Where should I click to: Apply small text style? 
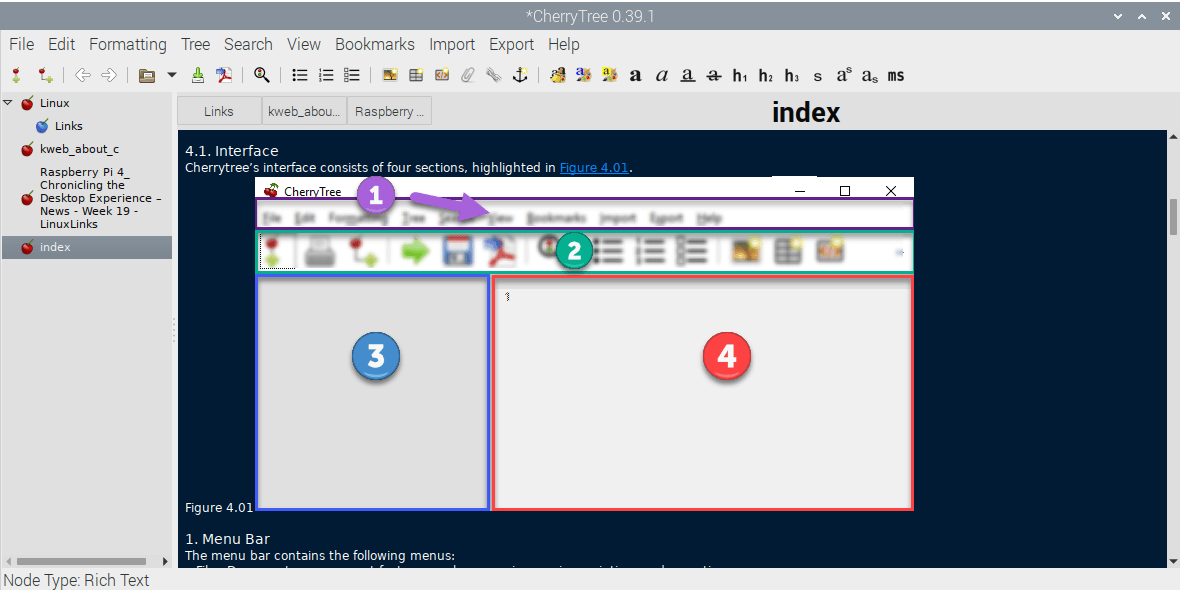point(818,76)
